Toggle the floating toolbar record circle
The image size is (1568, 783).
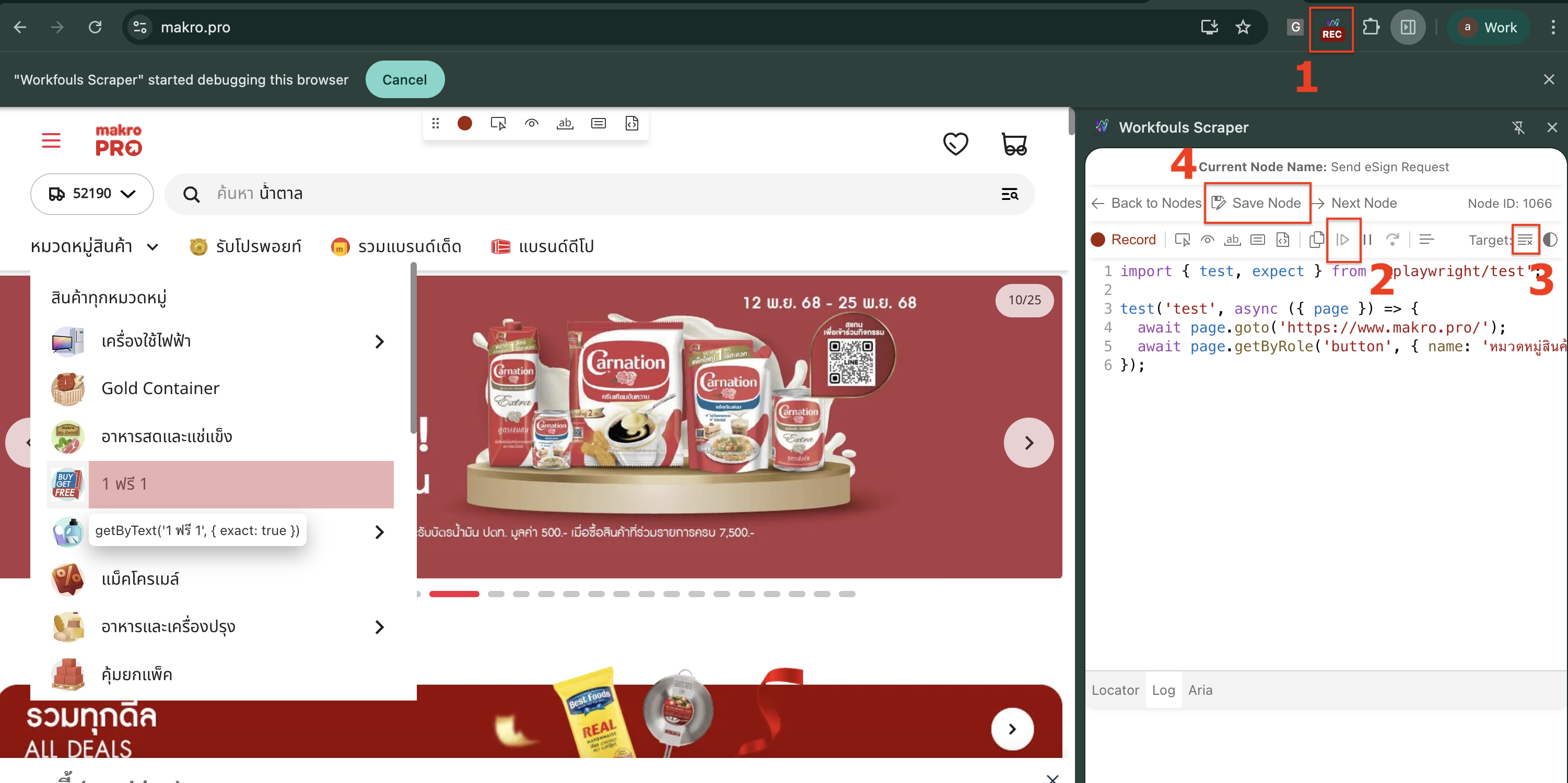[x=464, y=124]
